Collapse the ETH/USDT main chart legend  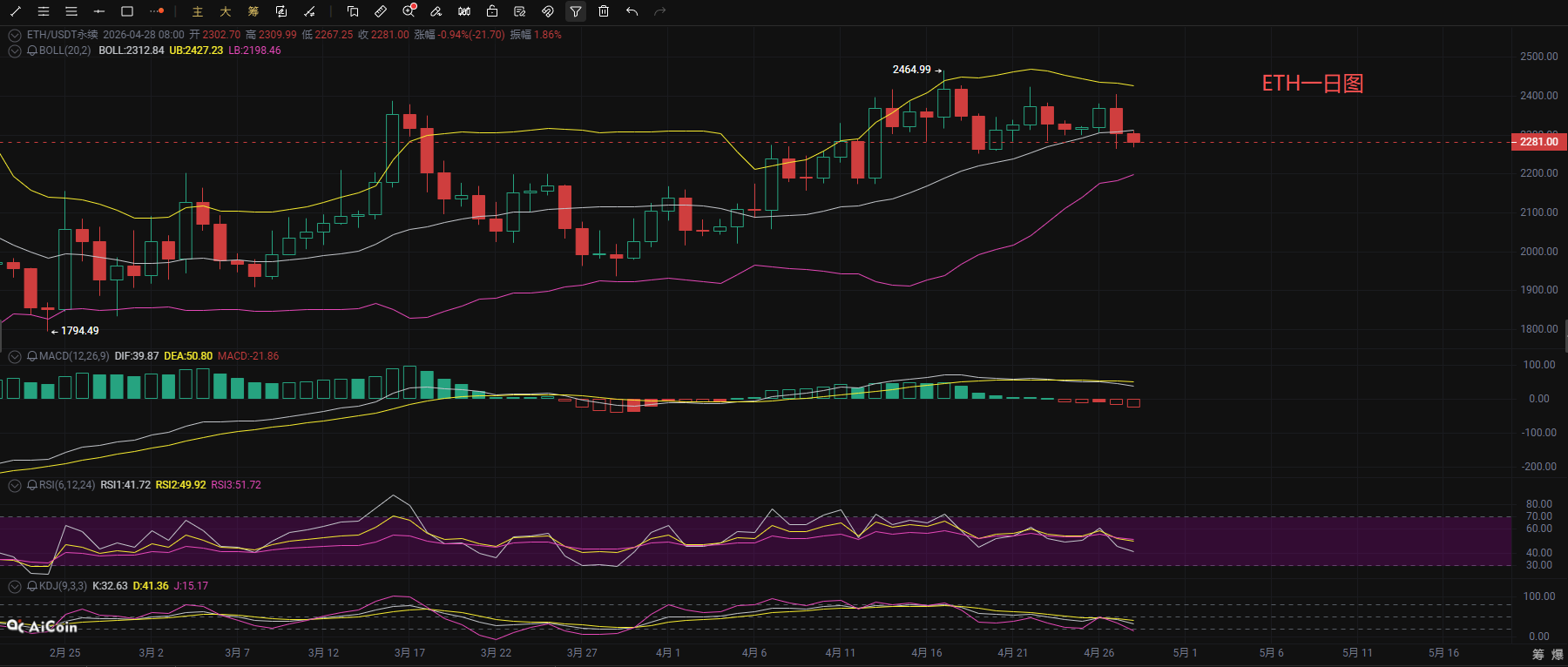point(15,35)
